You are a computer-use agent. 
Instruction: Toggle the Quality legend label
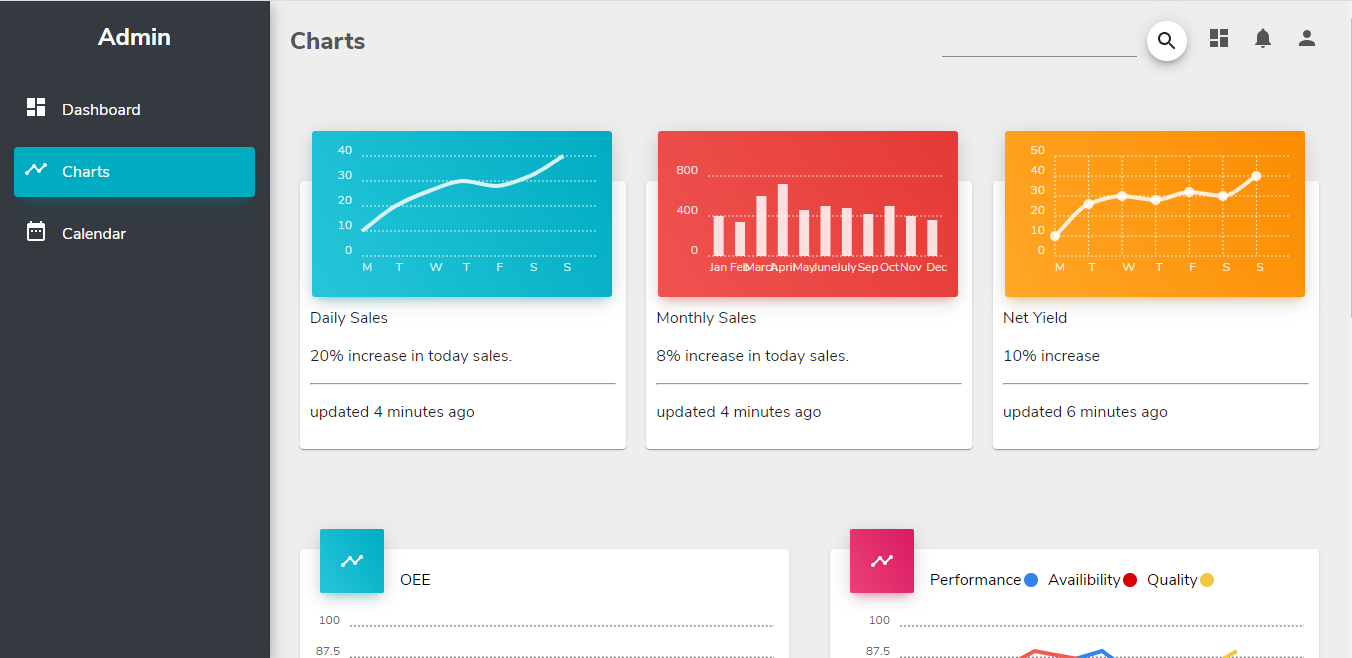tap(1172, 580)
